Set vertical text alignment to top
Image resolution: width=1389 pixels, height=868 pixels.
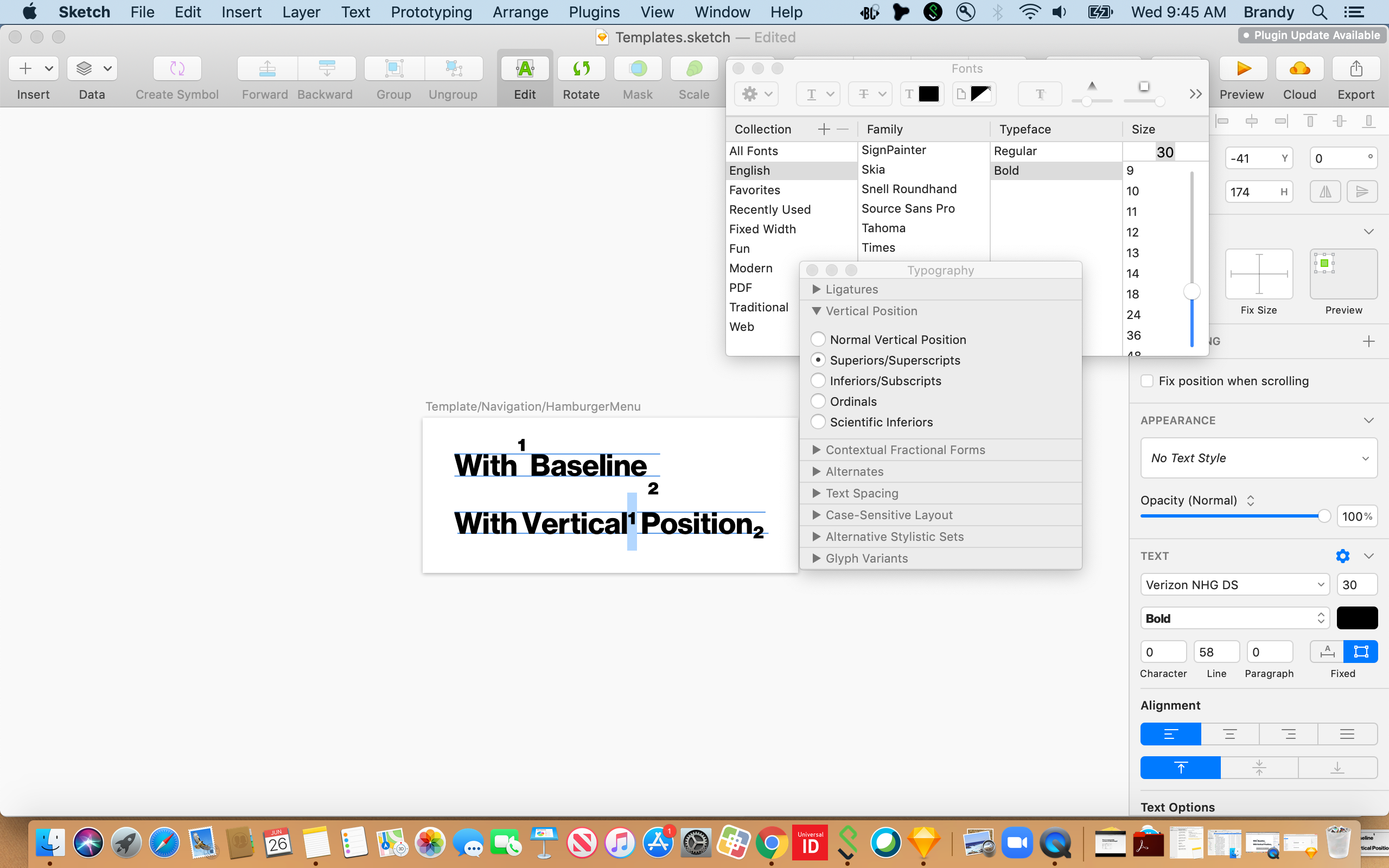(1180, 768)
